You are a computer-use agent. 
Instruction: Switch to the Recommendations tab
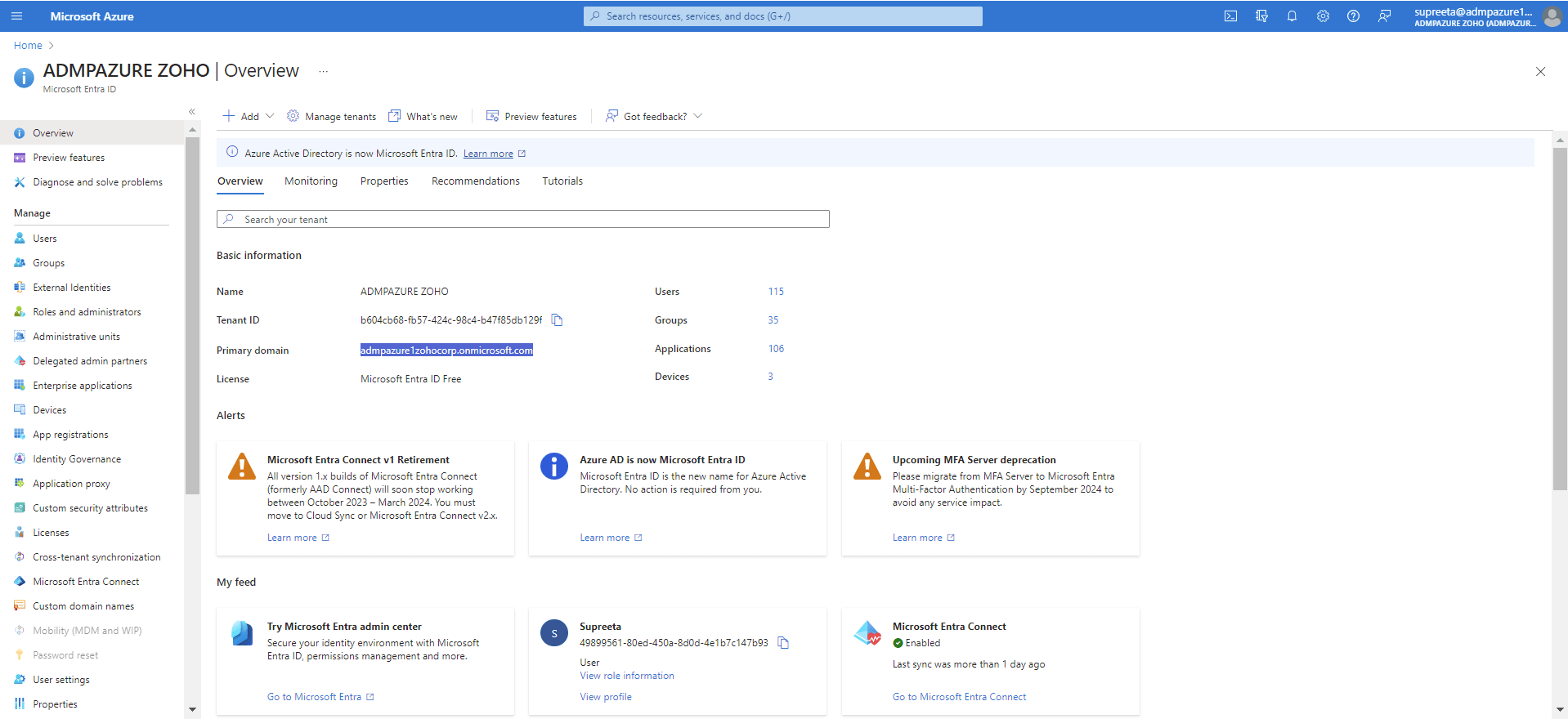[x=475, y=181]
